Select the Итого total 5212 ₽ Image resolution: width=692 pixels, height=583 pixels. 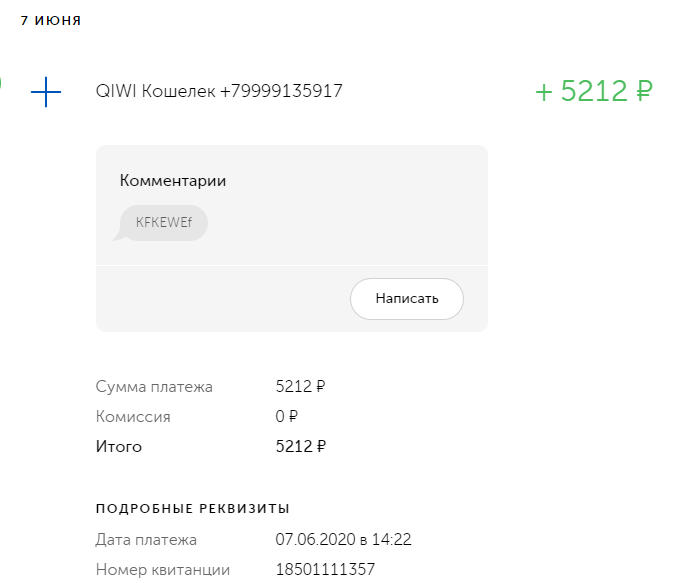click(301, 447)
